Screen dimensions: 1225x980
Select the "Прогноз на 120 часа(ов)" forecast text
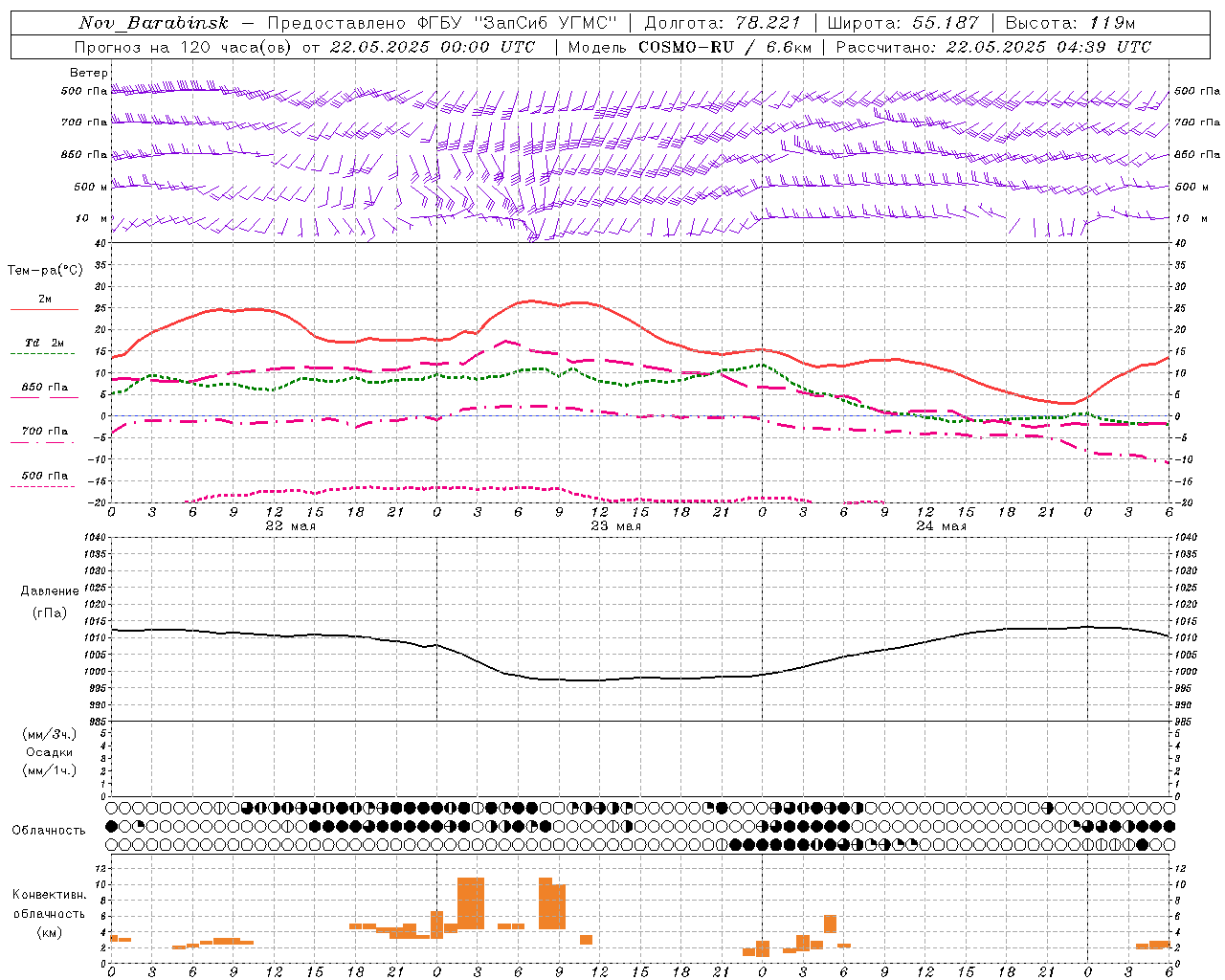185,47
